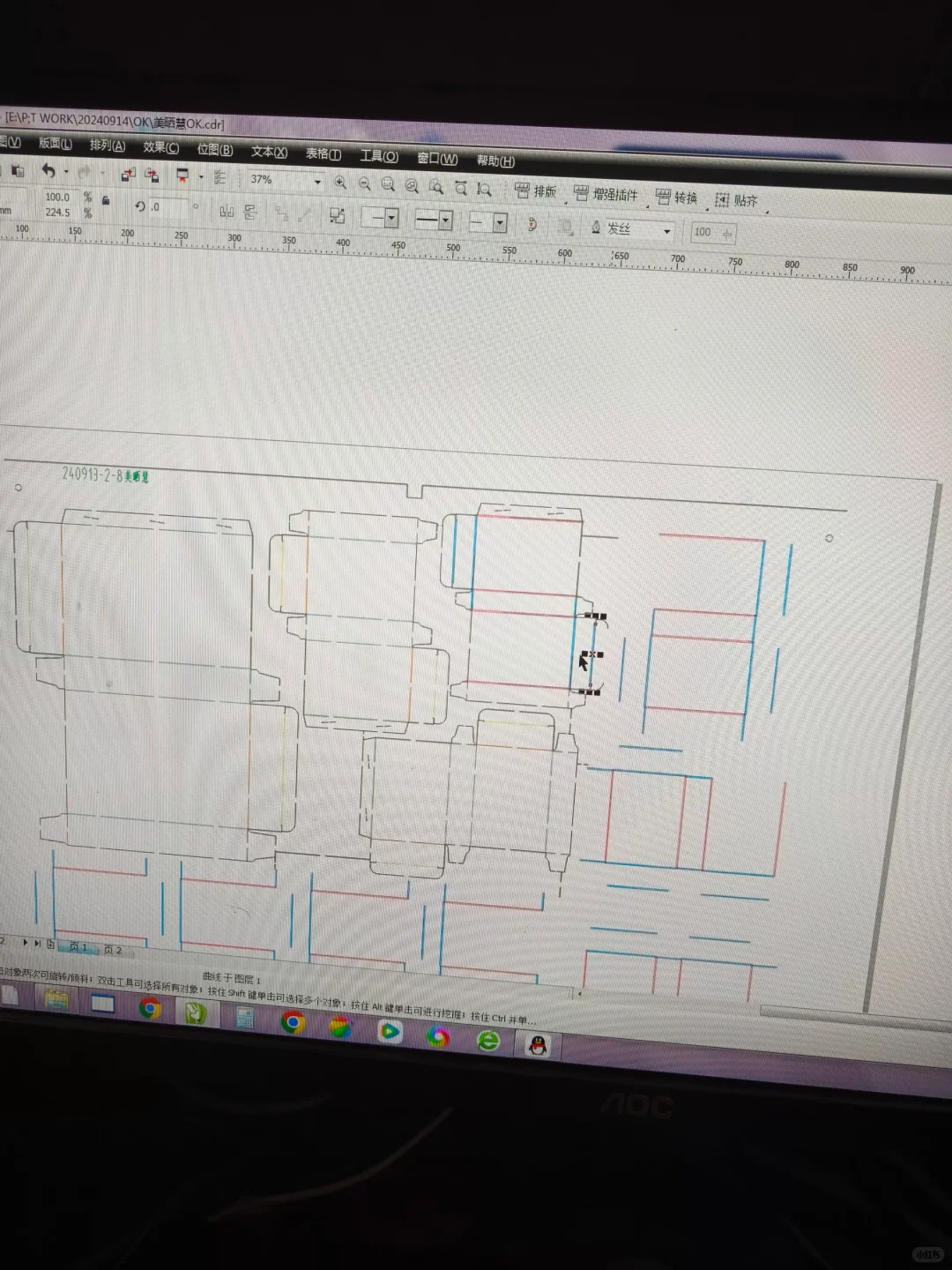The image size is (952, 1270).
Task: Click the options icon left of zoom box
Action: [x=220, y=178]
